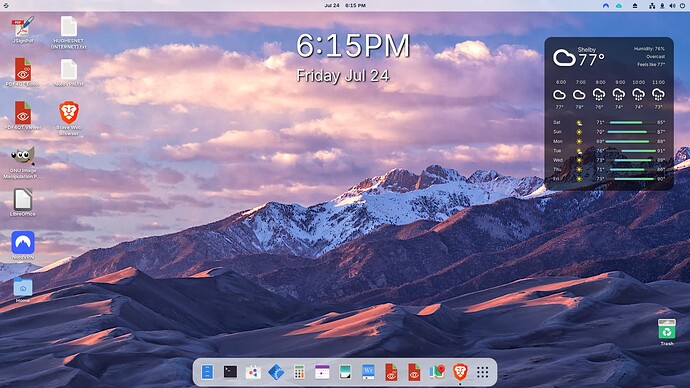The width and height of the screenshot is (690, 388).
Task: Click the 78° temperature under 7:00
Action: [579, 107]
